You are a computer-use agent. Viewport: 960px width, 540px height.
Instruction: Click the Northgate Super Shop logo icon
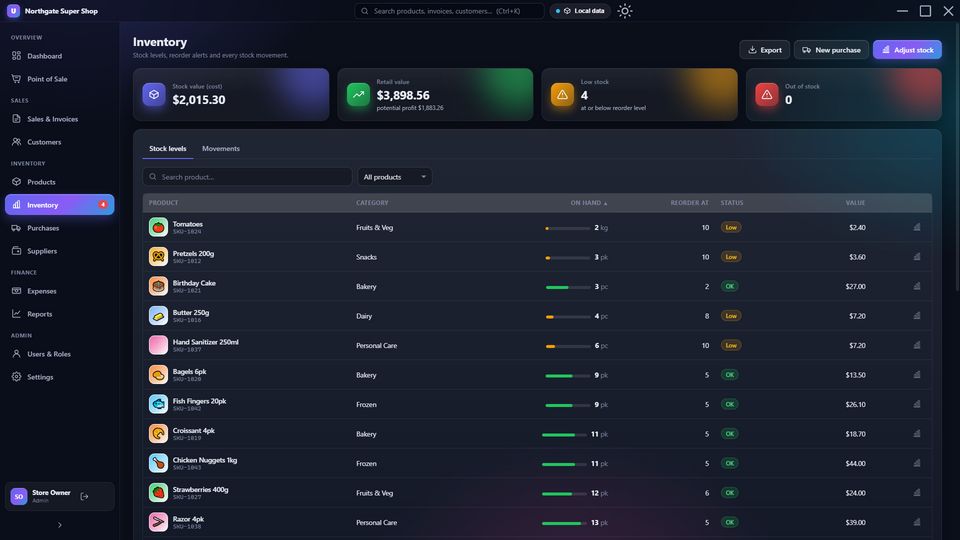pos(13,11)
